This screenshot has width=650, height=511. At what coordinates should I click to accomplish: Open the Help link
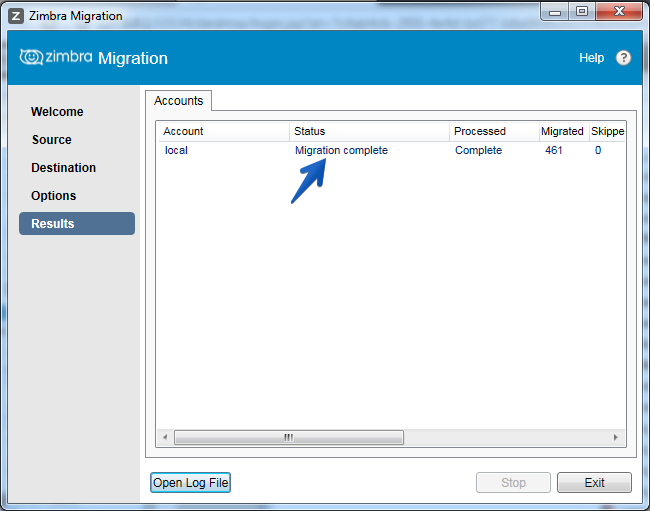(591, 58)
